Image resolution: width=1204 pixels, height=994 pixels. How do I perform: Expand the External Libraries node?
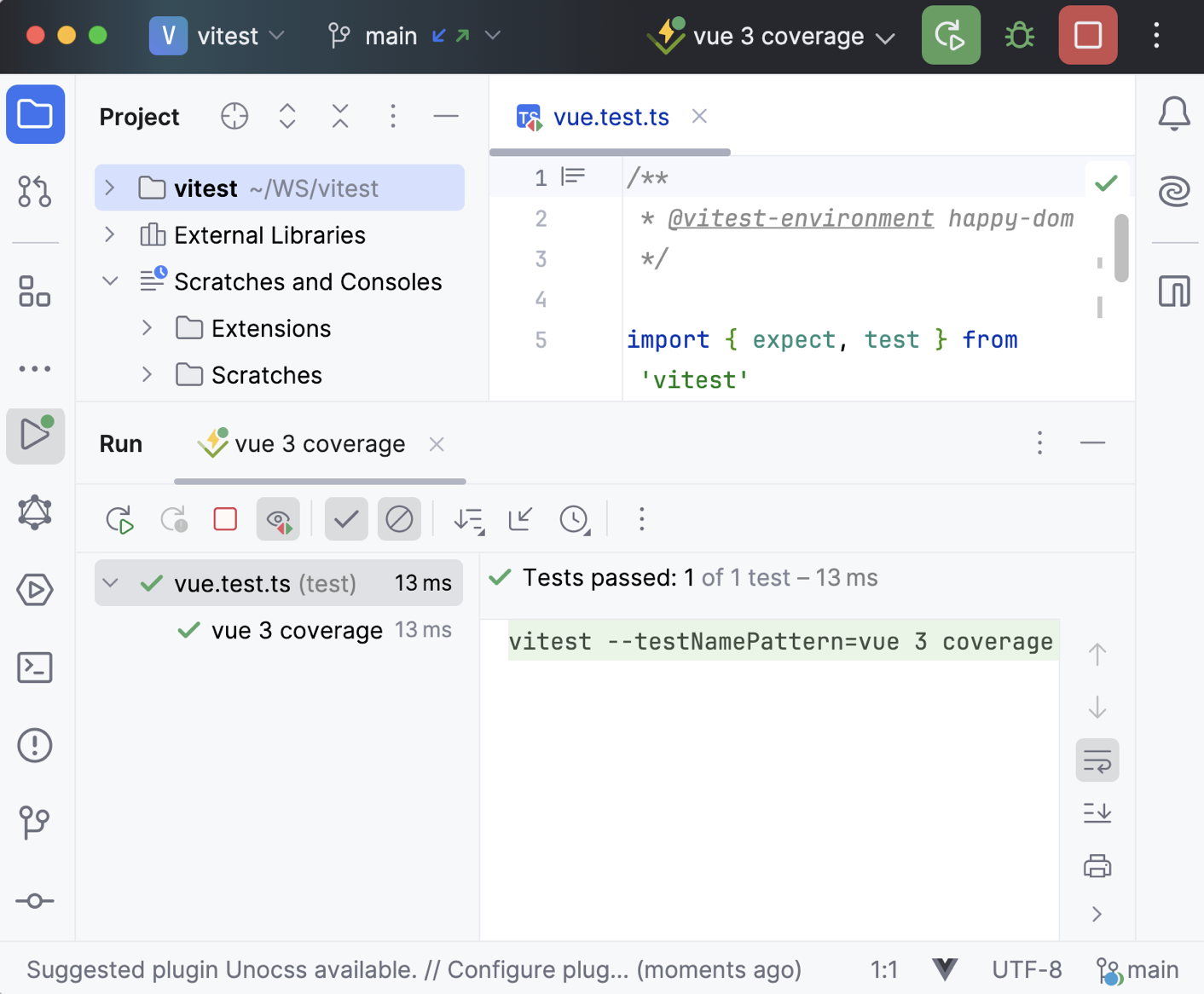108,234
